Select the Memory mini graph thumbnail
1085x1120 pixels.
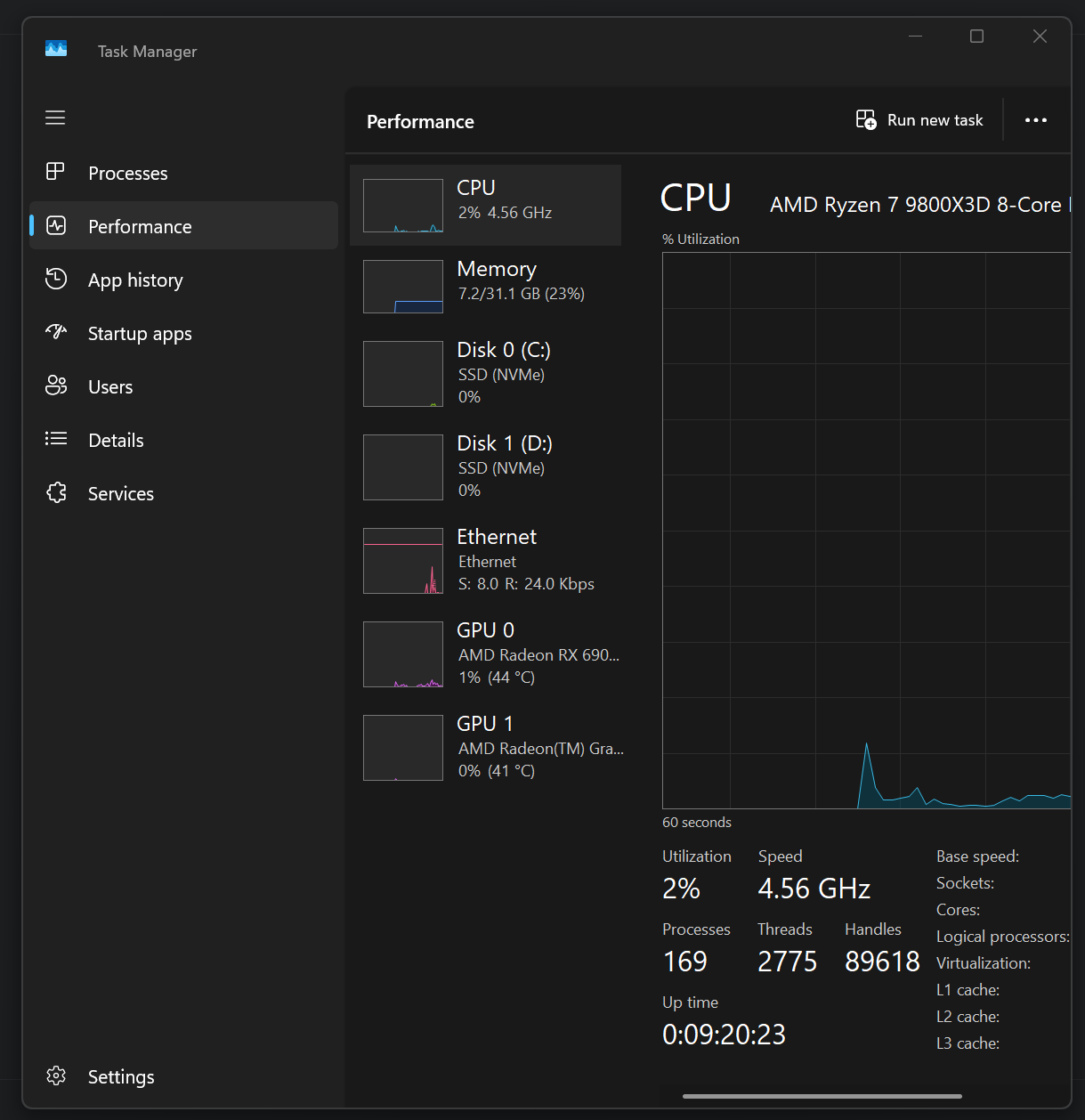403,287
